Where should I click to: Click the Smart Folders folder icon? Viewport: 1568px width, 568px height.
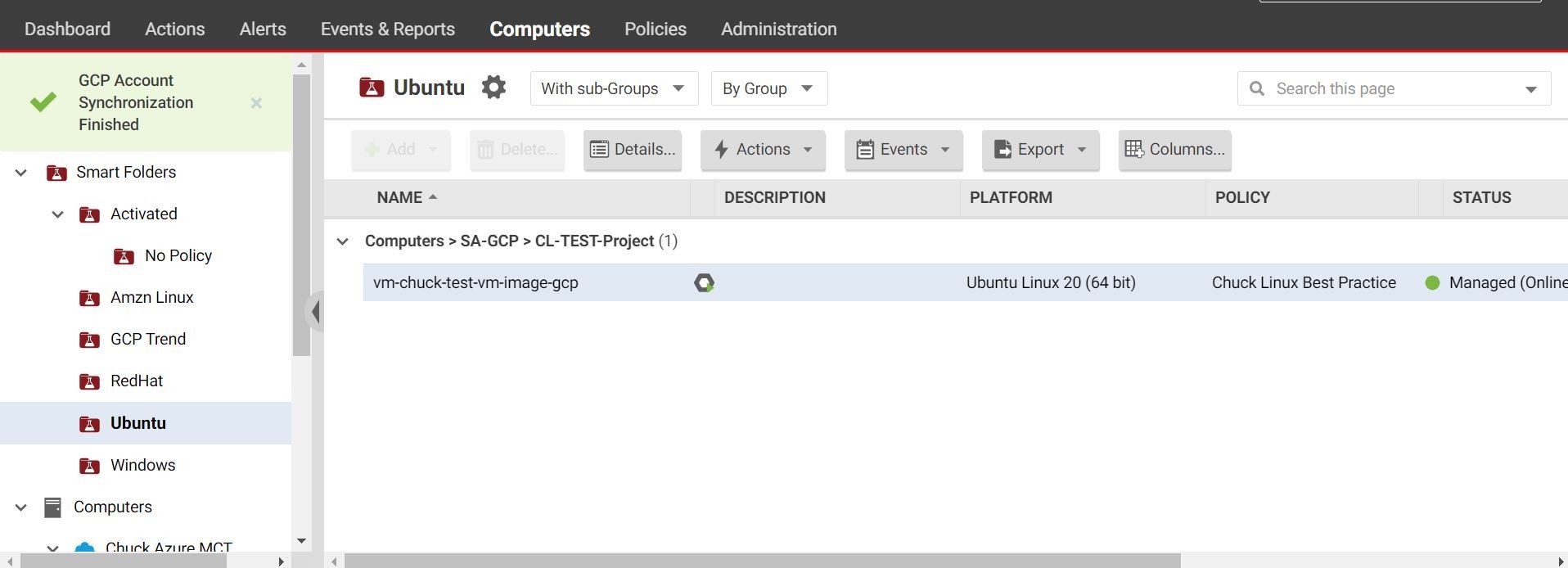56,173
